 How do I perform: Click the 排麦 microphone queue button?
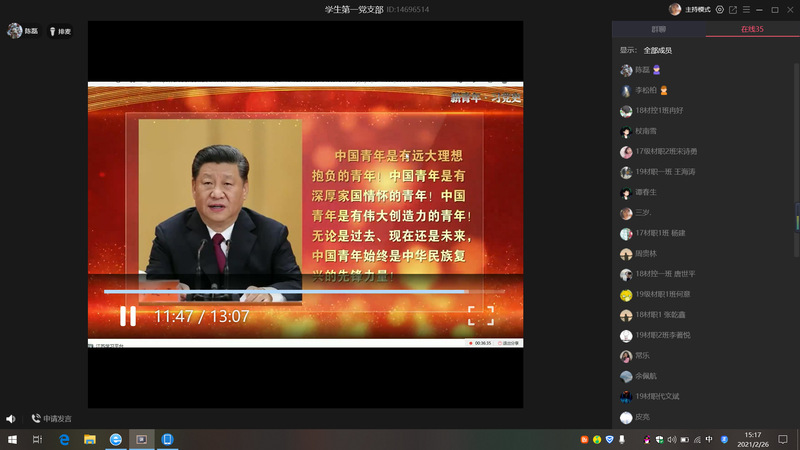(59, 31)
